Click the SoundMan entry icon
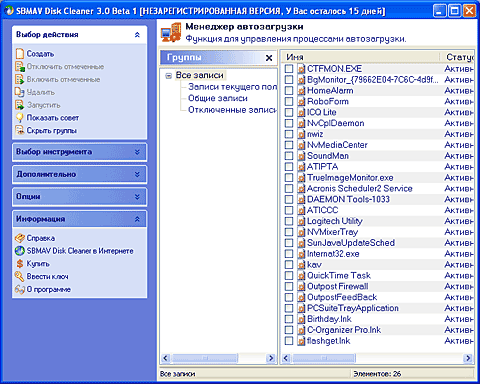 (301, 156)
